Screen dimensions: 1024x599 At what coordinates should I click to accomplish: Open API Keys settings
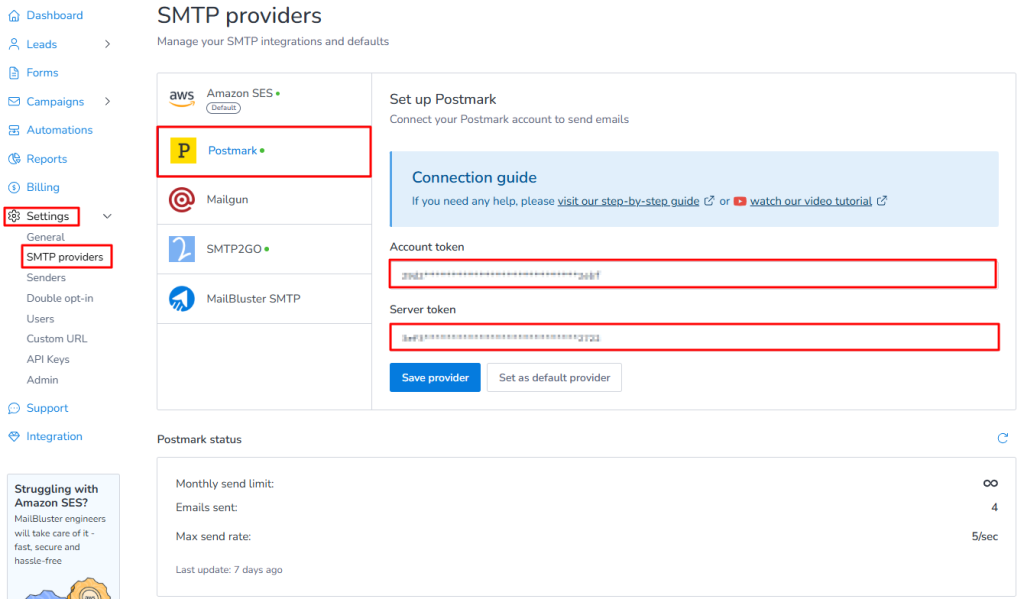point(48,359)
